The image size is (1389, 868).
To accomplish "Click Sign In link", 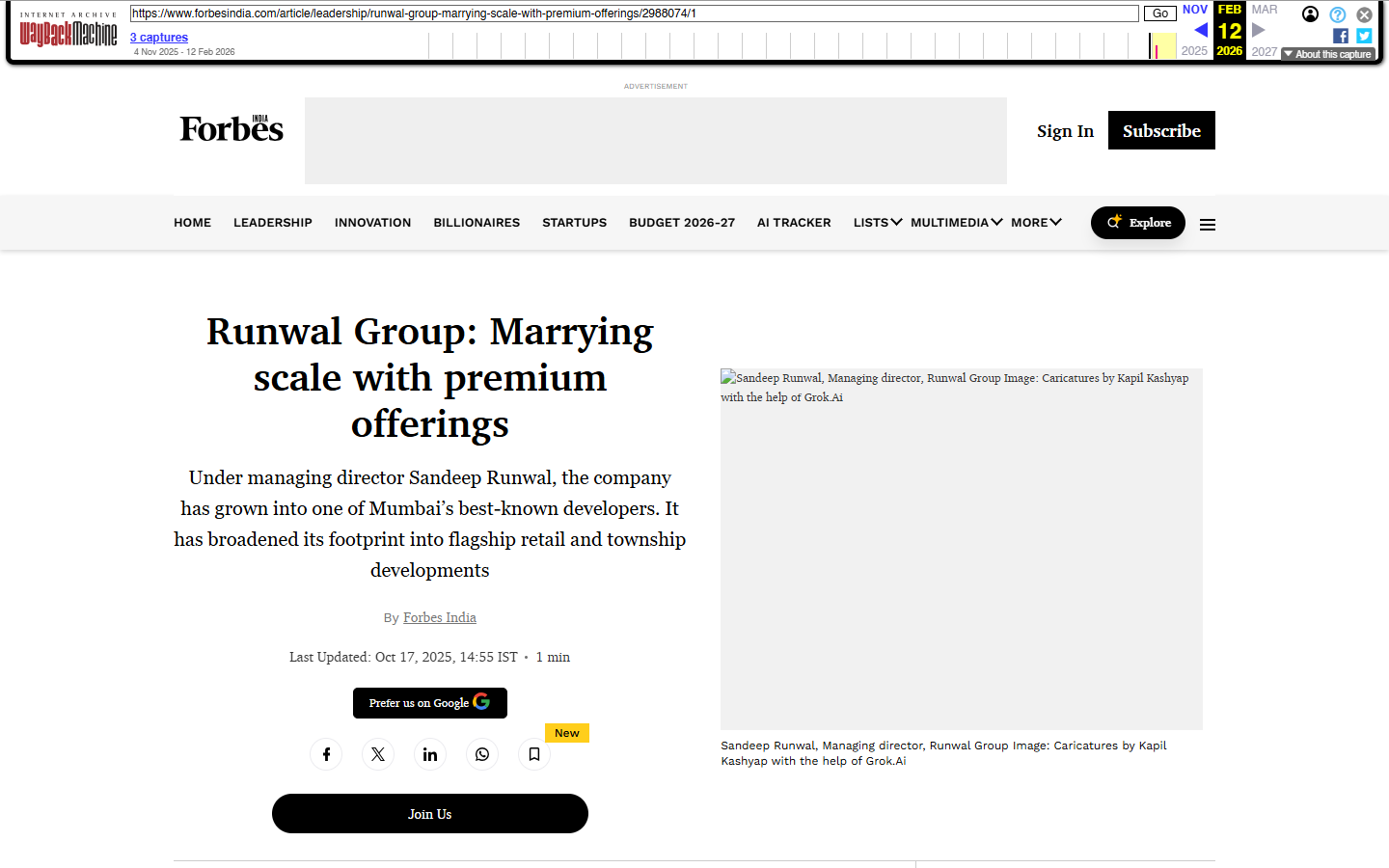I will [1065, 131].
